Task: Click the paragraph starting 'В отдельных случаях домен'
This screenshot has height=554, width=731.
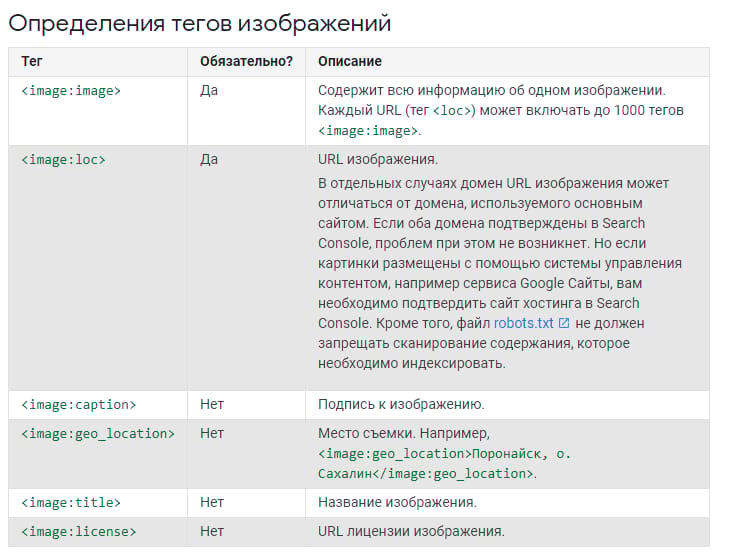Action: (x=500, y=273)
